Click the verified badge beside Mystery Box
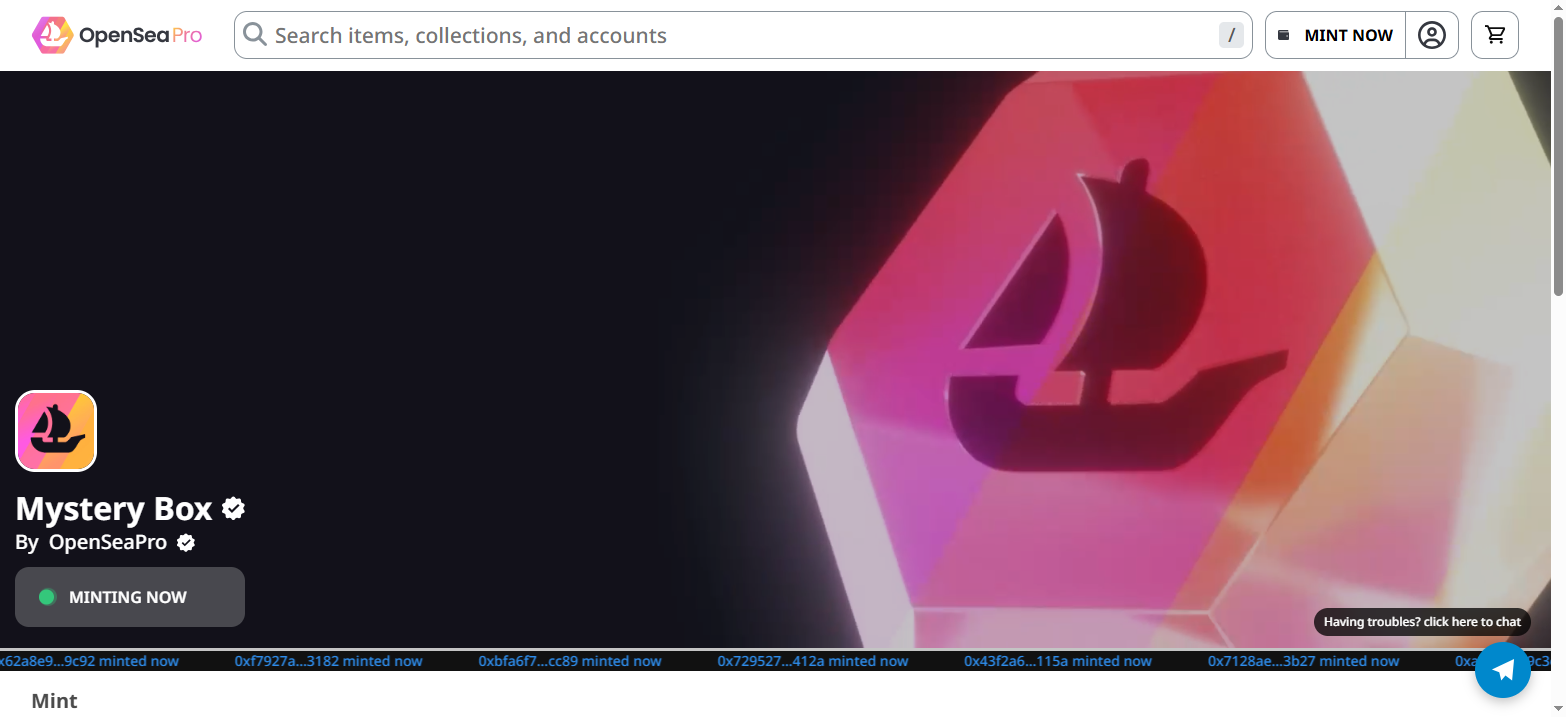This screenshot has width=1566, height=717. click(233, 509)
